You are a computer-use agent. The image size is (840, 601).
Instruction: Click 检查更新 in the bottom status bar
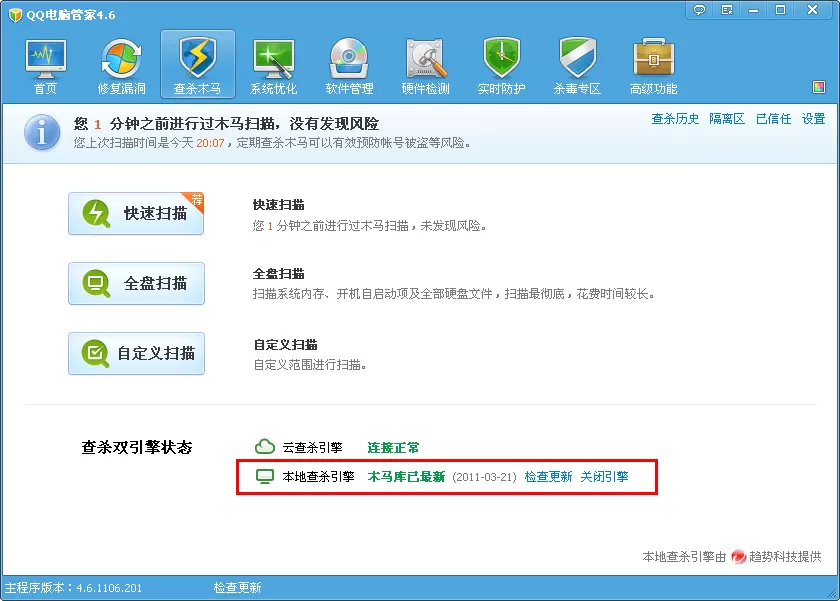point(237,588)
